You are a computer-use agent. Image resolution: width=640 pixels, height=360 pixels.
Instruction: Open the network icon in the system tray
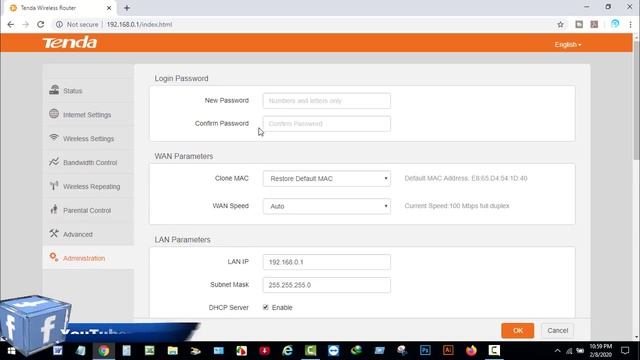coord(569,351)
